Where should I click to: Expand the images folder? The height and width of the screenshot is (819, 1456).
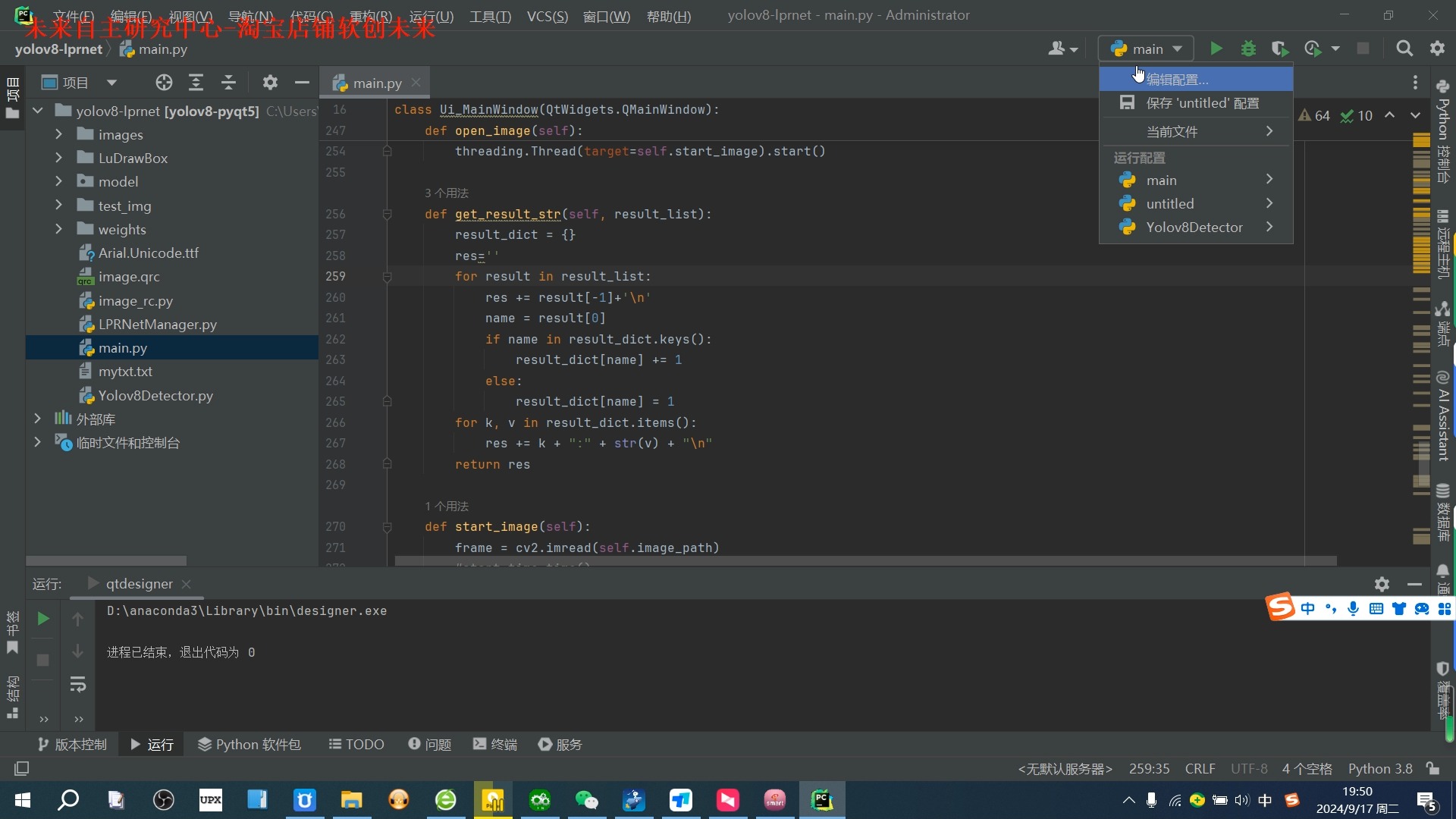pyautogui.click(x=58, y=134)
